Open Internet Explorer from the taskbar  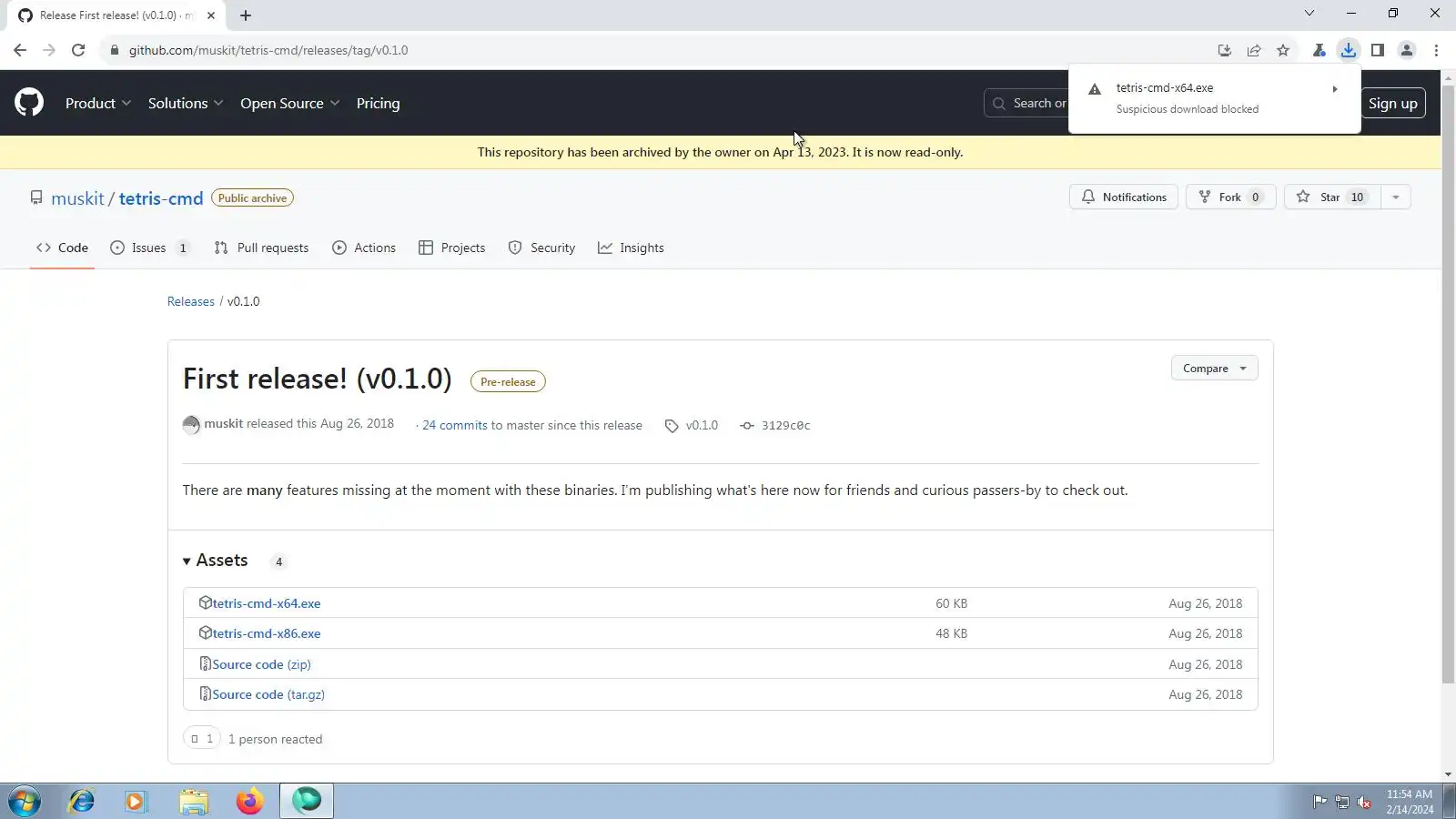82,801
